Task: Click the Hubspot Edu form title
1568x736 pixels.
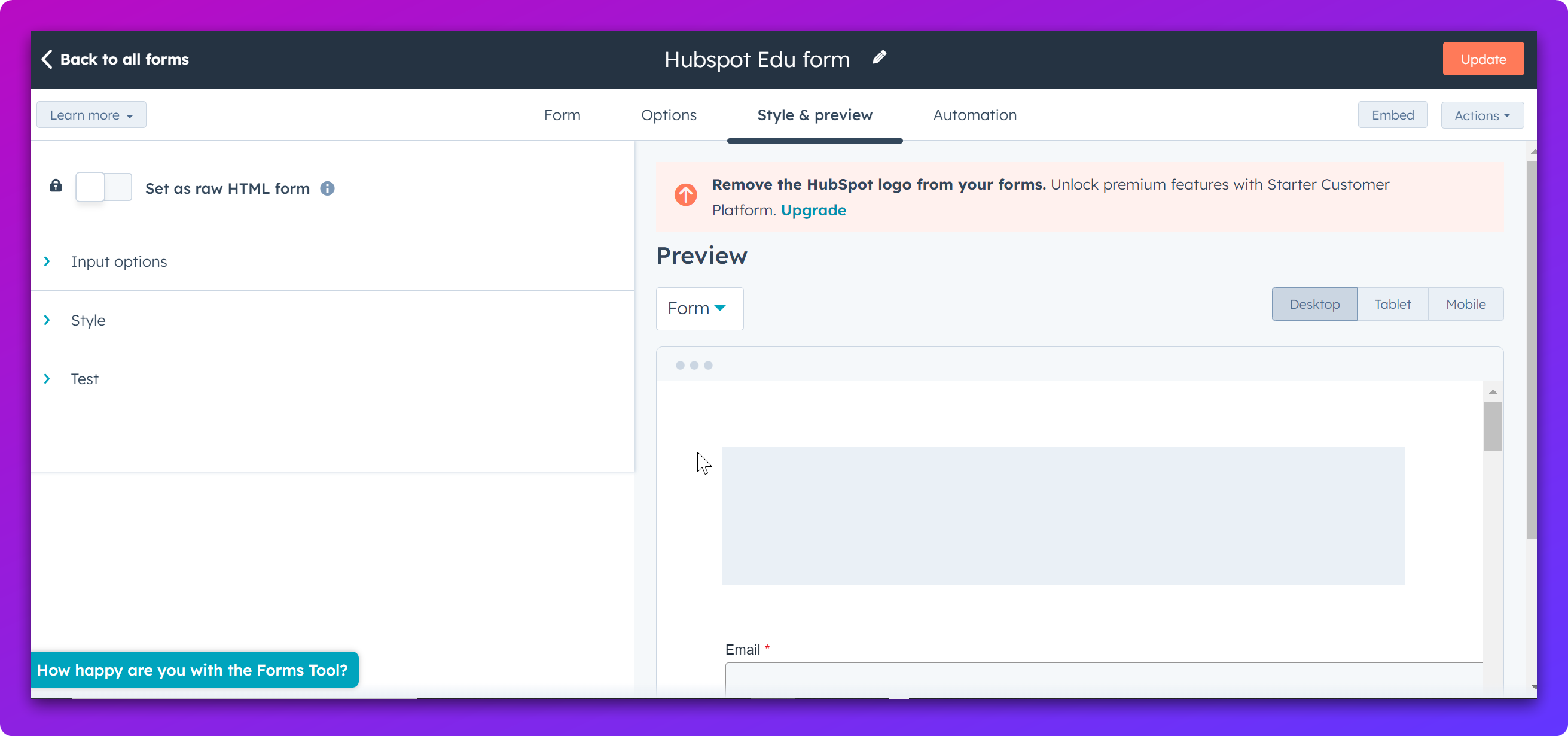Action: pyautogui.click(x=756, y=59)
